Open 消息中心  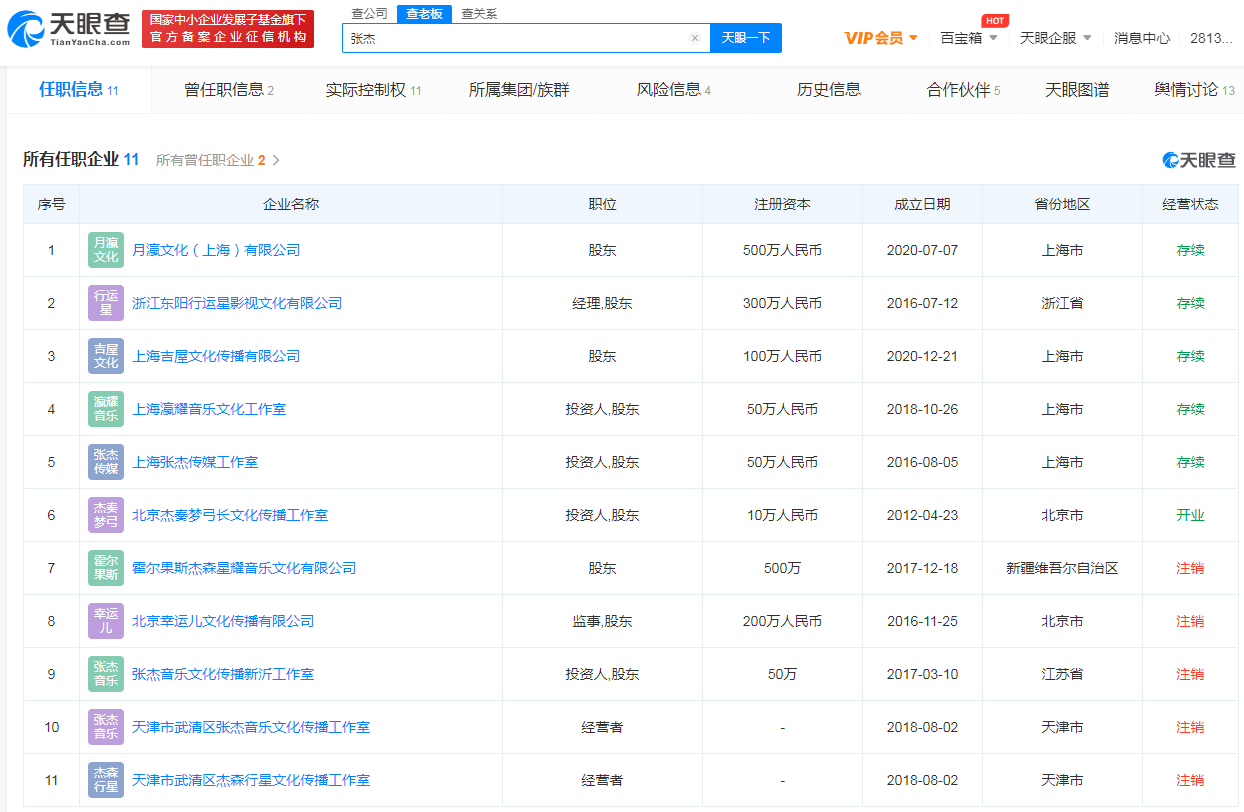point(1142,38)
